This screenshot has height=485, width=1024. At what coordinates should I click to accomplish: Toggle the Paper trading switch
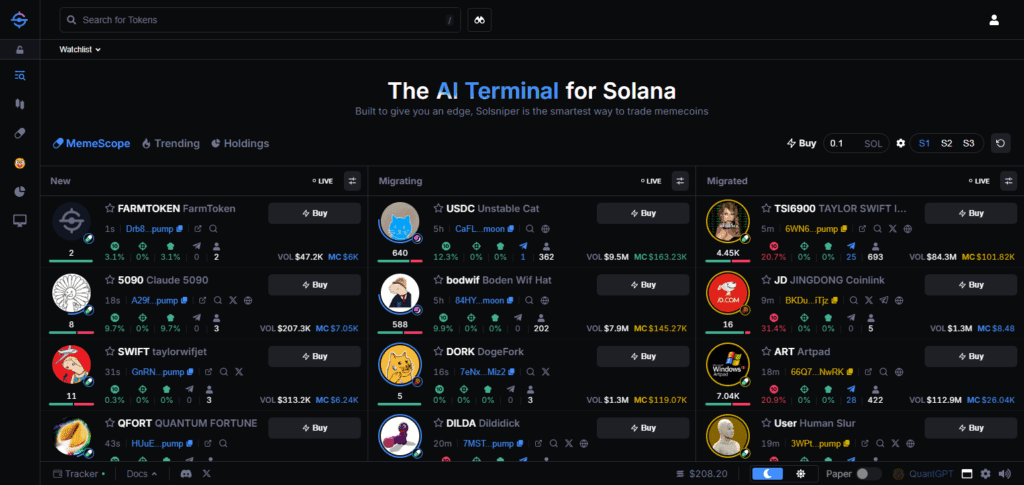click(869, 473)
